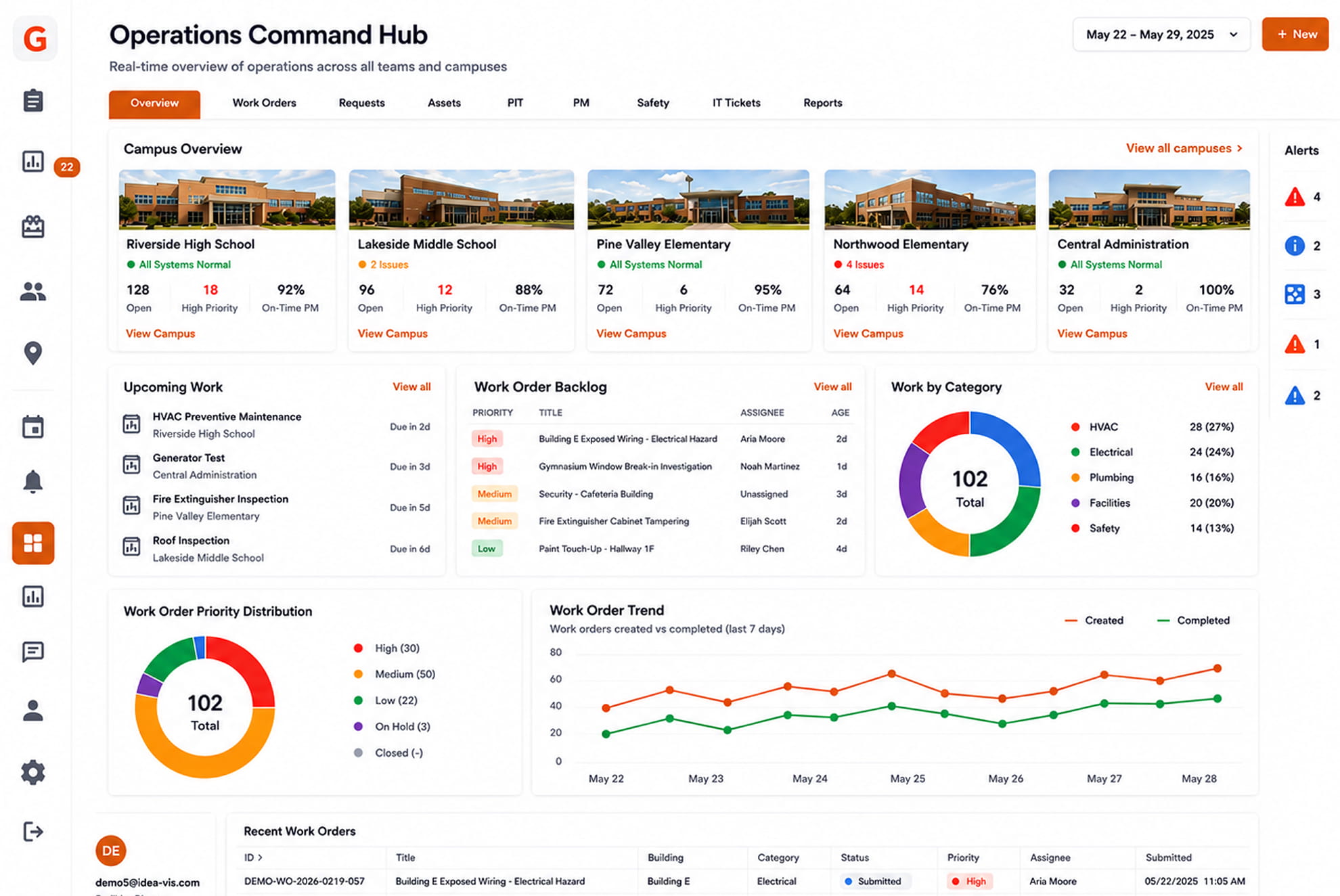
Task: Click the location pin sidebar icon
Action: pyautogui.click(x=32, y=353)
